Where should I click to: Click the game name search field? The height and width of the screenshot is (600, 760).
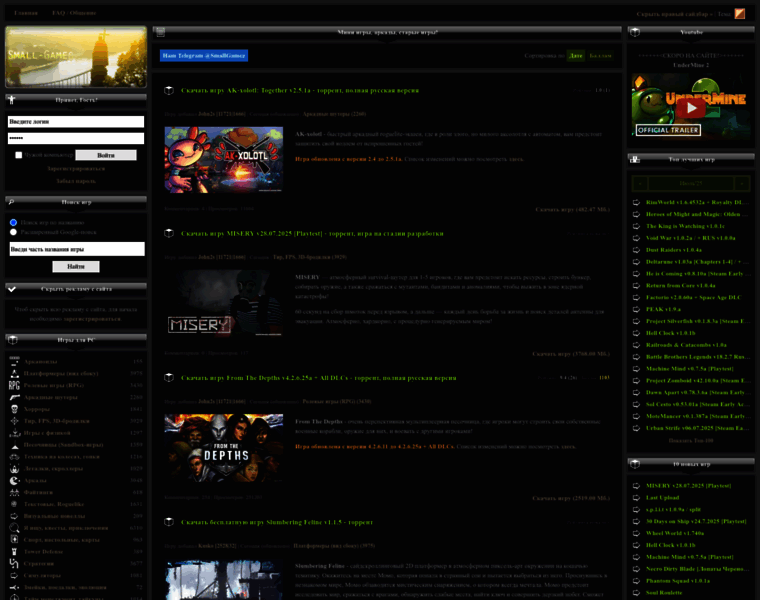(77, 249)
